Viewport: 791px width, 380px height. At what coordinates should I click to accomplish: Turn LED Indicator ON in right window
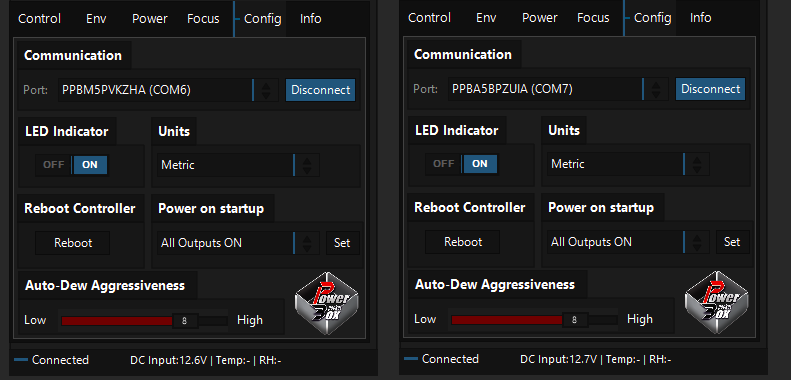[x=480, y=164]
